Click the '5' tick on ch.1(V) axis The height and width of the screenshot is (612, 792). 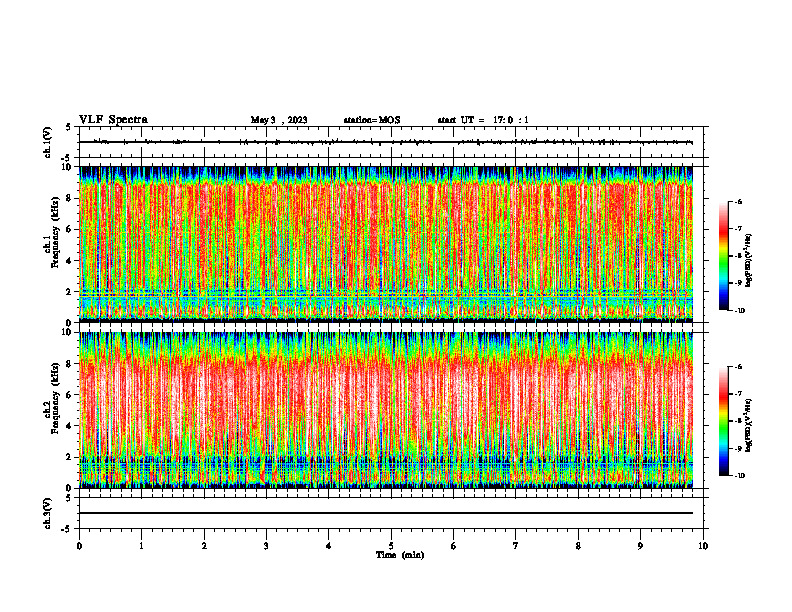(x=69, y=127)
